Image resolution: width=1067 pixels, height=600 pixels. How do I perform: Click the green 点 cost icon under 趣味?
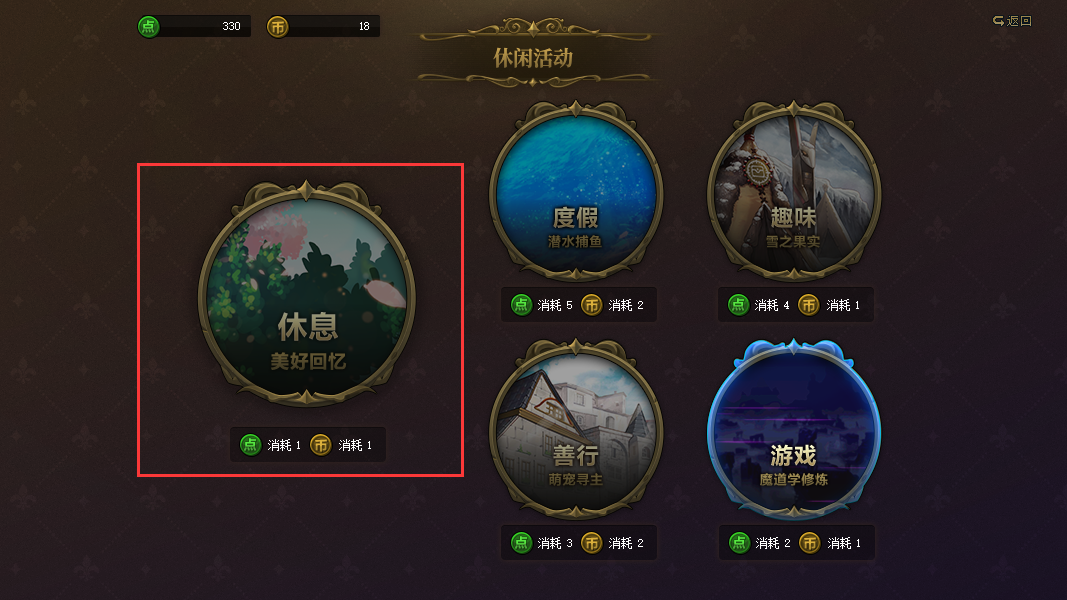pos(738,305)
